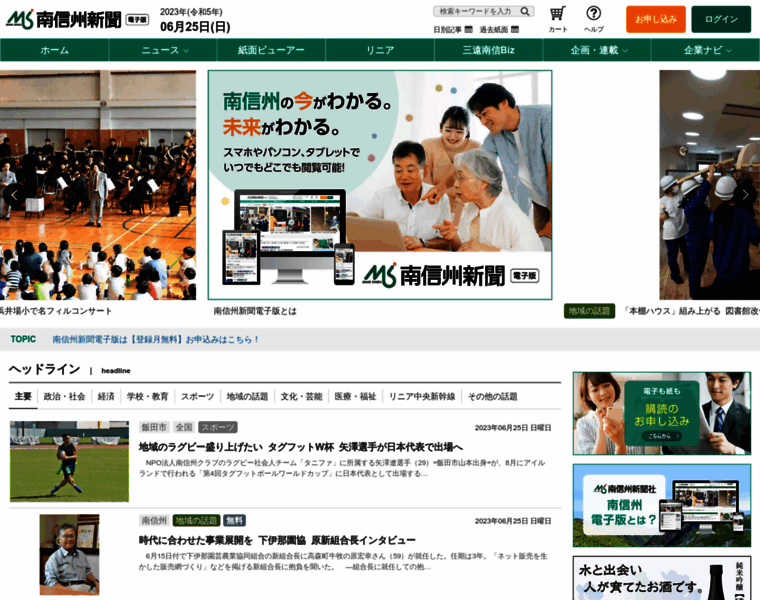
Task: Select the その他の話題 headline tab
Action: [492, 396]
